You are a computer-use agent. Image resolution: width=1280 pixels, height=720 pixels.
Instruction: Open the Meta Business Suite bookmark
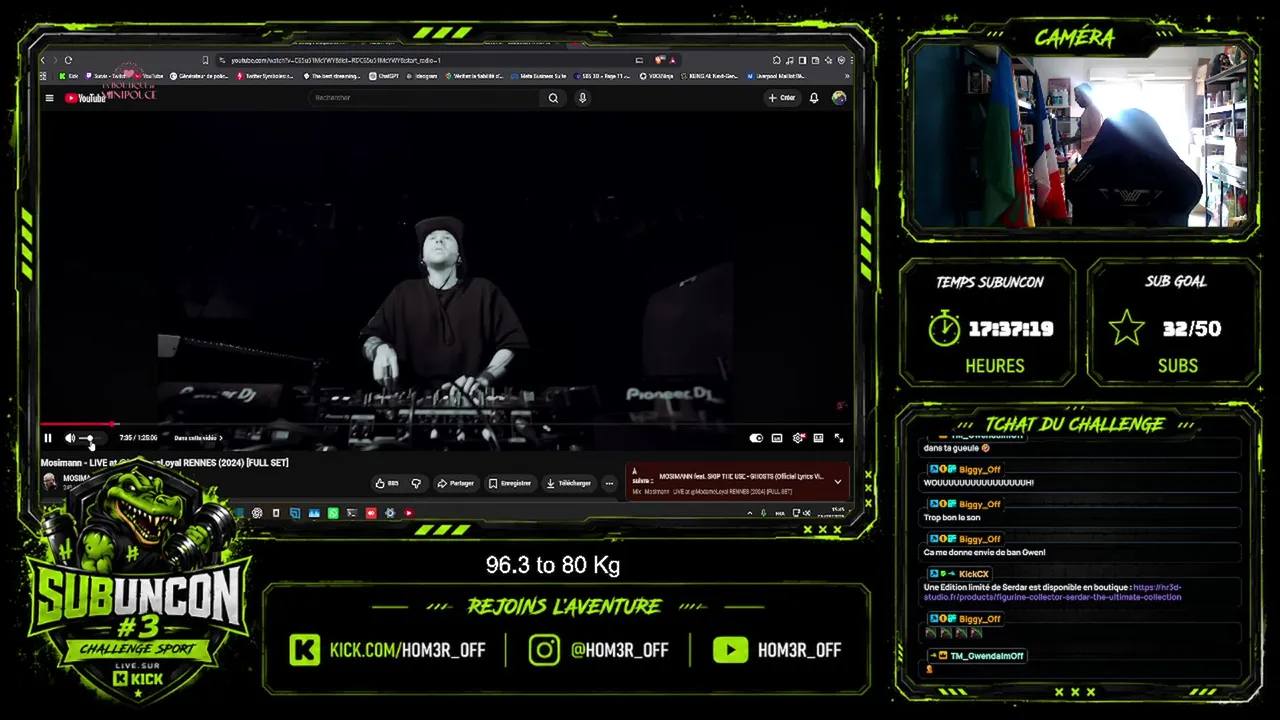point(538,76)
